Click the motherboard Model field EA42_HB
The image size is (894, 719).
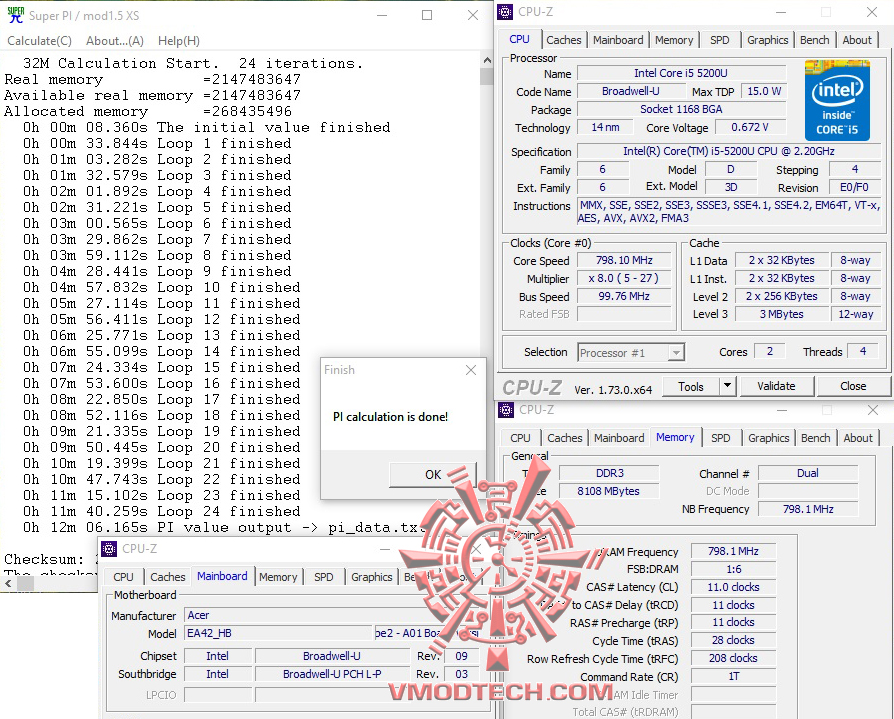click(x=278, y=633)
